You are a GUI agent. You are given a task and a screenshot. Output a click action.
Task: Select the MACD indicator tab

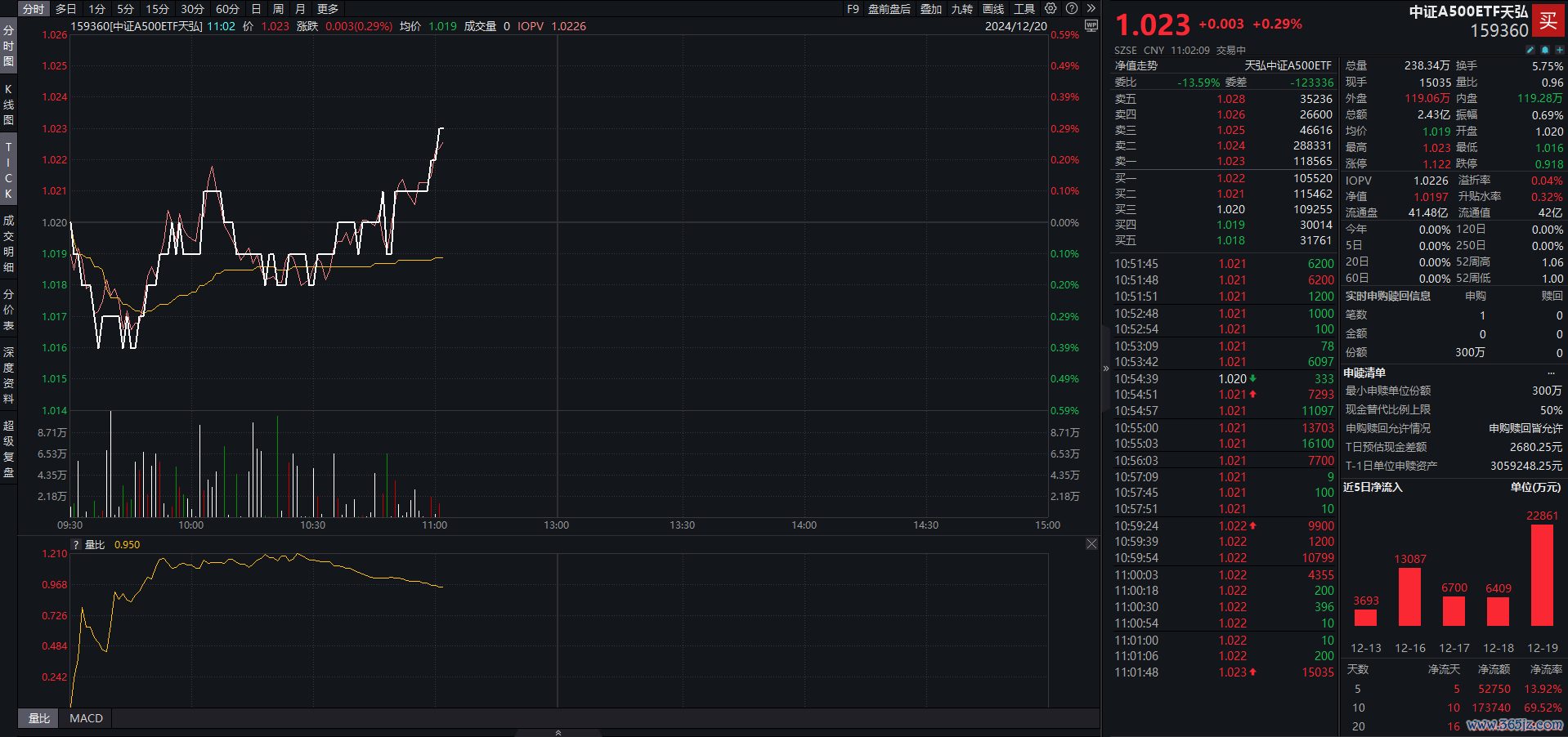pos(86,718)
